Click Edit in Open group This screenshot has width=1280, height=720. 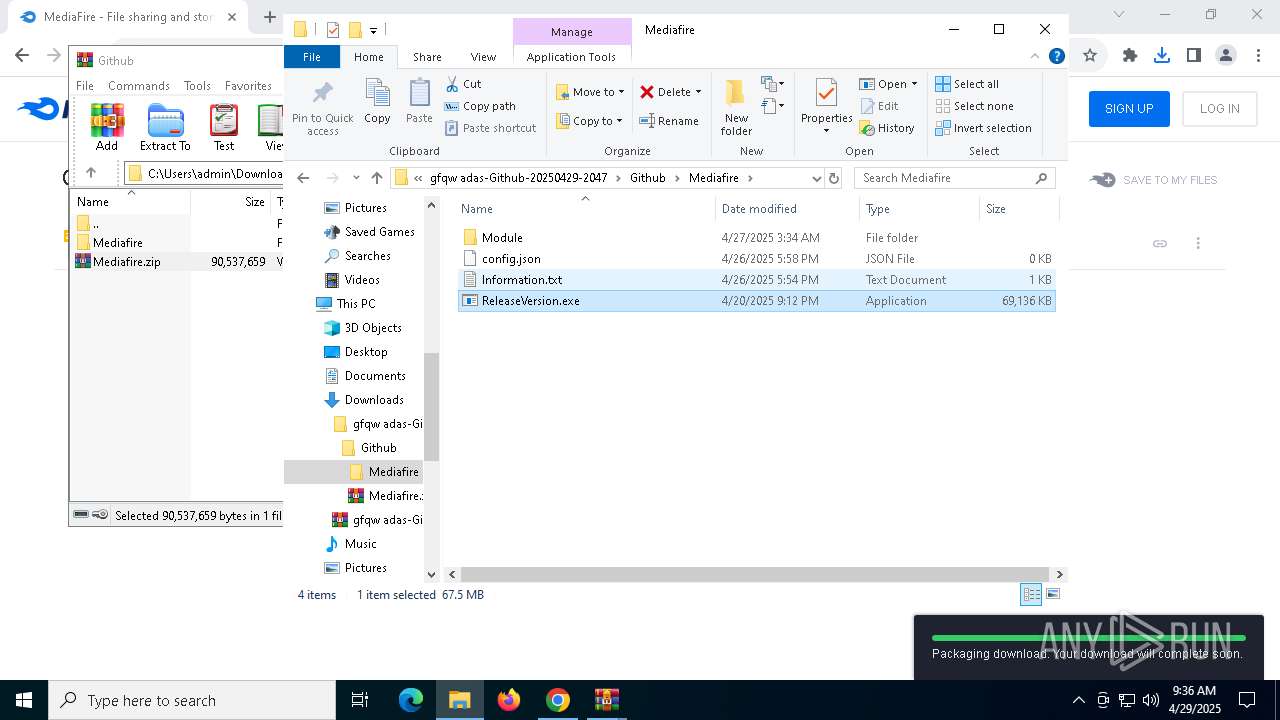[x=878, y=106]
